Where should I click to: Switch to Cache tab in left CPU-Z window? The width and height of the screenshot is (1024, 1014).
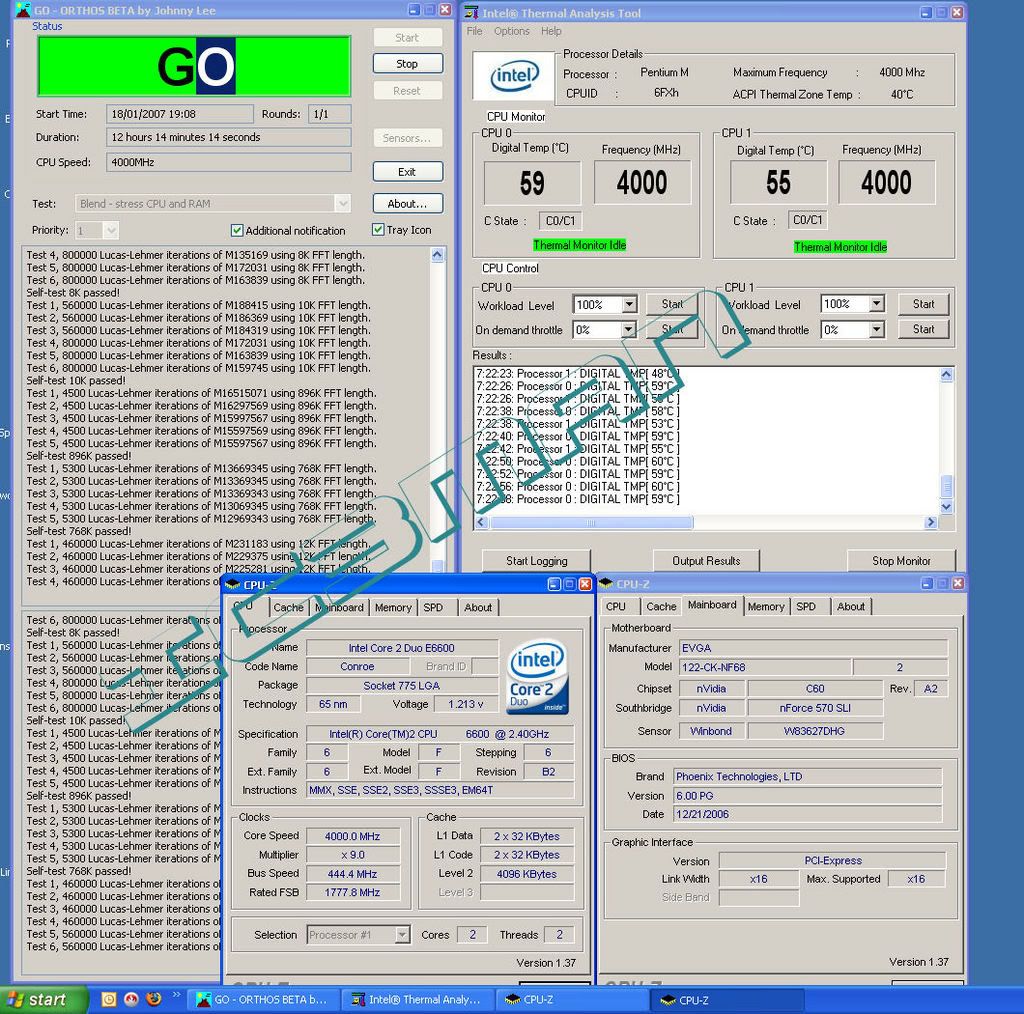point(288,608)
